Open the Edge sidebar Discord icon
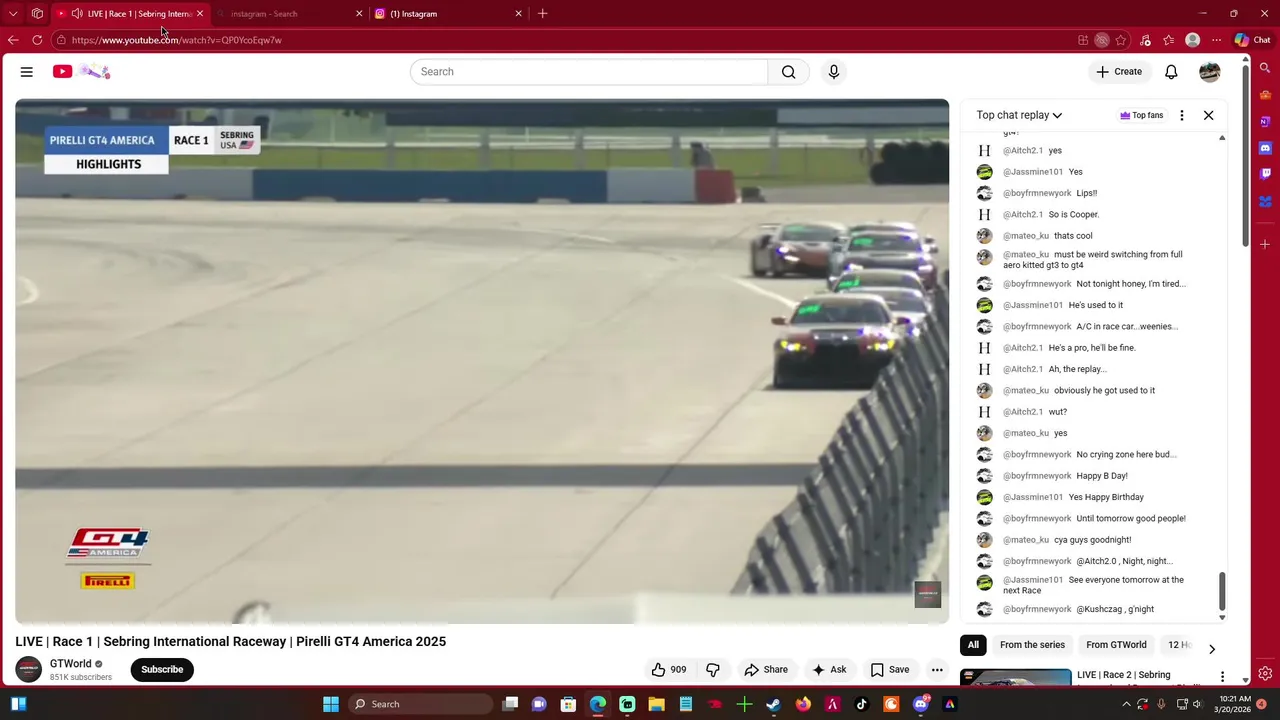 point(1265,148)
